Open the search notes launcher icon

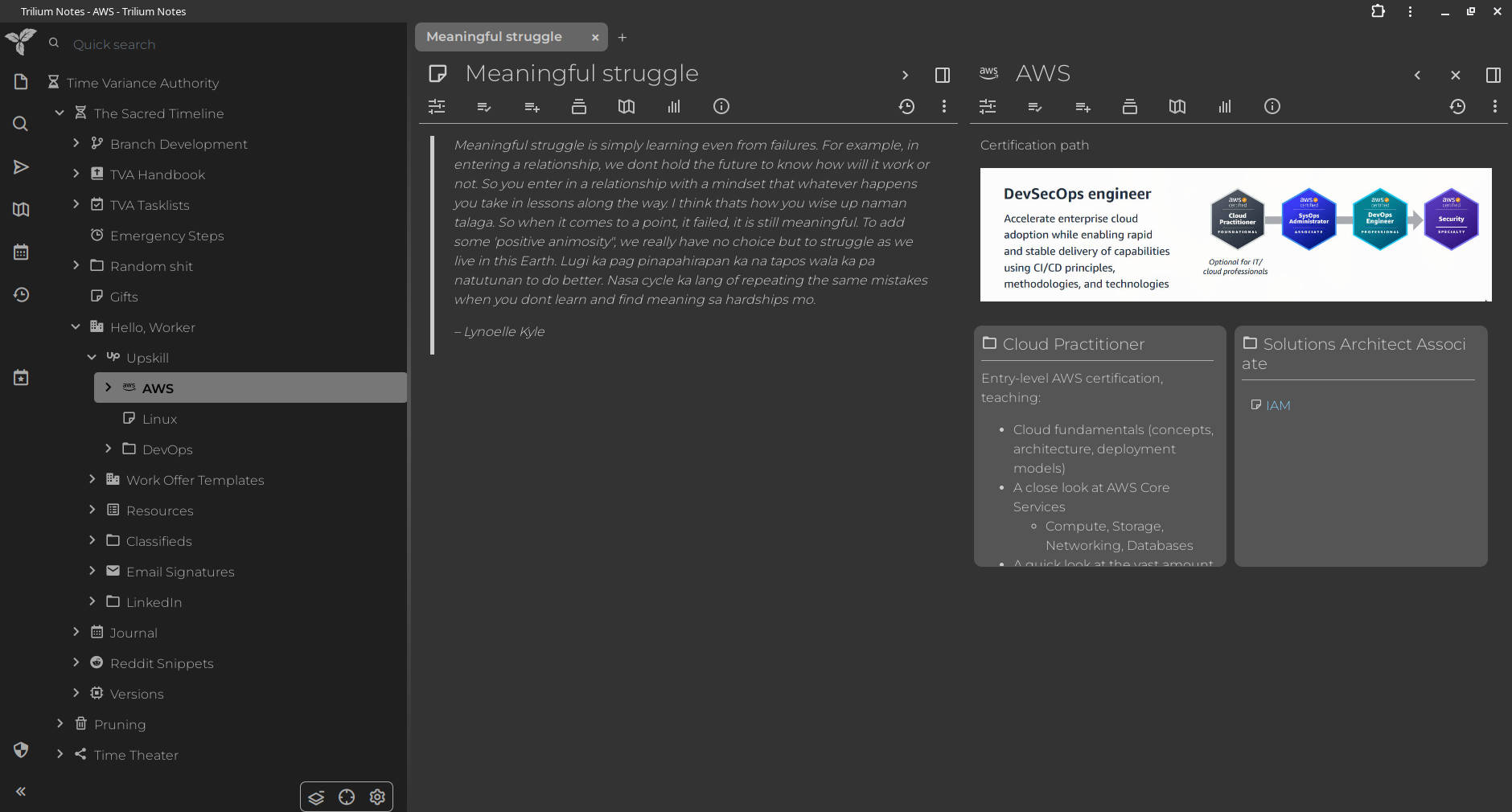pos(21,124)
